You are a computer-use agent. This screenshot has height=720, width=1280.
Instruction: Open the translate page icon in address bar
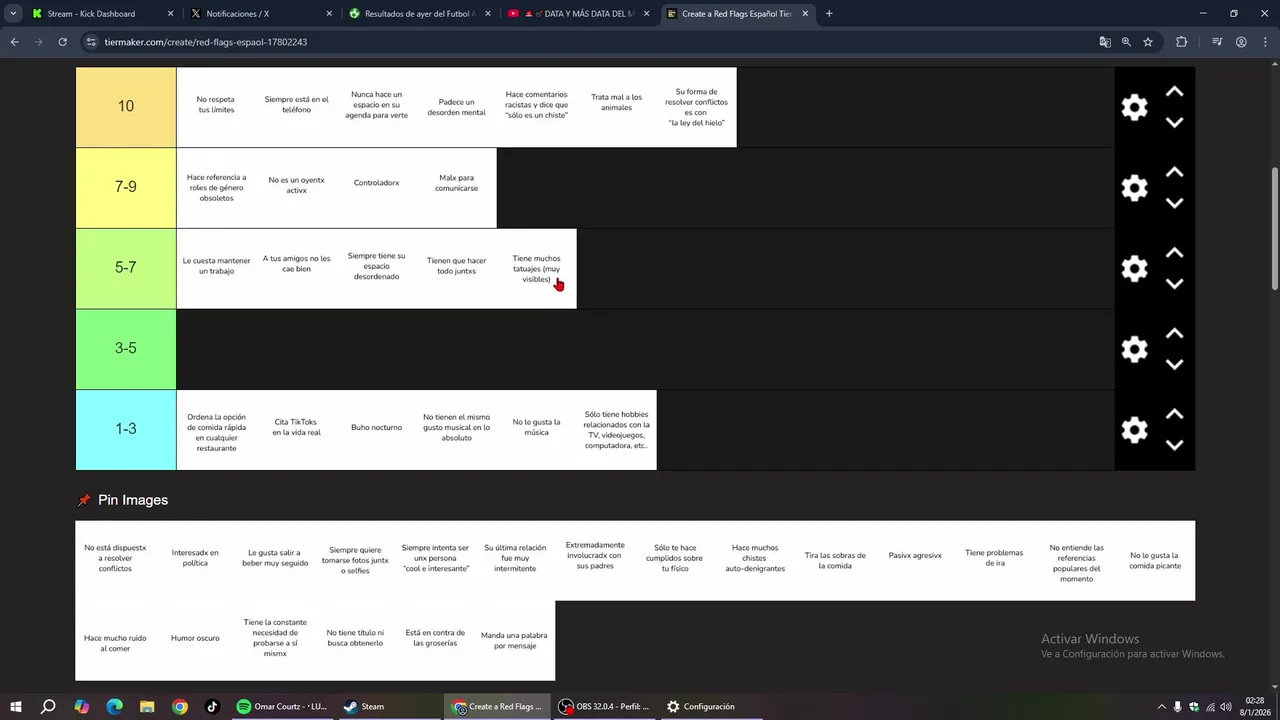pos(1105,42)
